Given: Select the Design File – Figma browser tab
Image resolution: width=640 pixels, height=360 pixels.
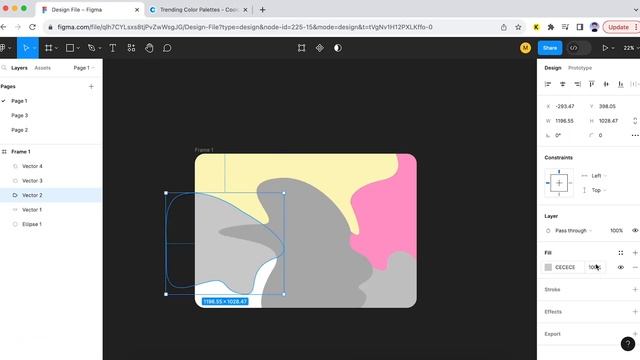Looking at the screenshot, I should (x=90, y=9).
